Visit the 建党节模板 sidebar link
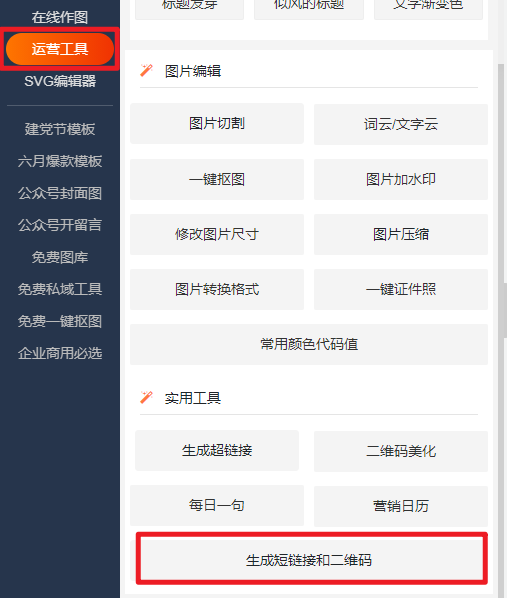The image size is (507, 598). pyautogui.click(x=60, y=129)
